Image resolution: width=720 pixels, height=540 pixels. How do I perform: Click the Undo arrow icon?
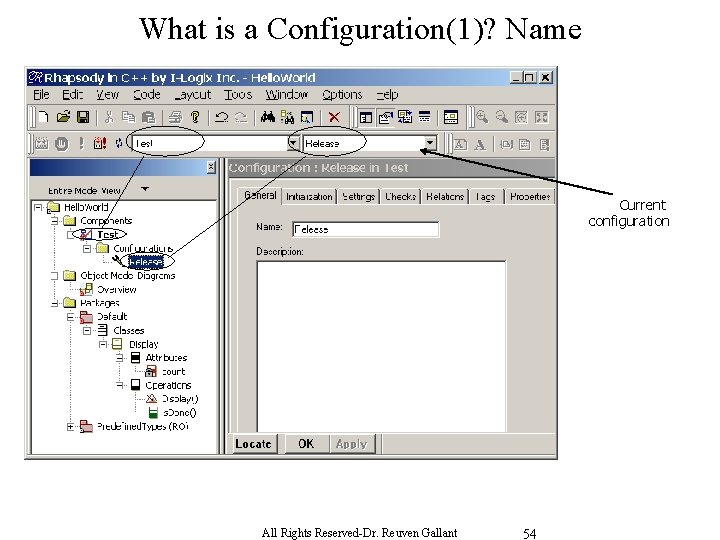(x=221, y=118)
